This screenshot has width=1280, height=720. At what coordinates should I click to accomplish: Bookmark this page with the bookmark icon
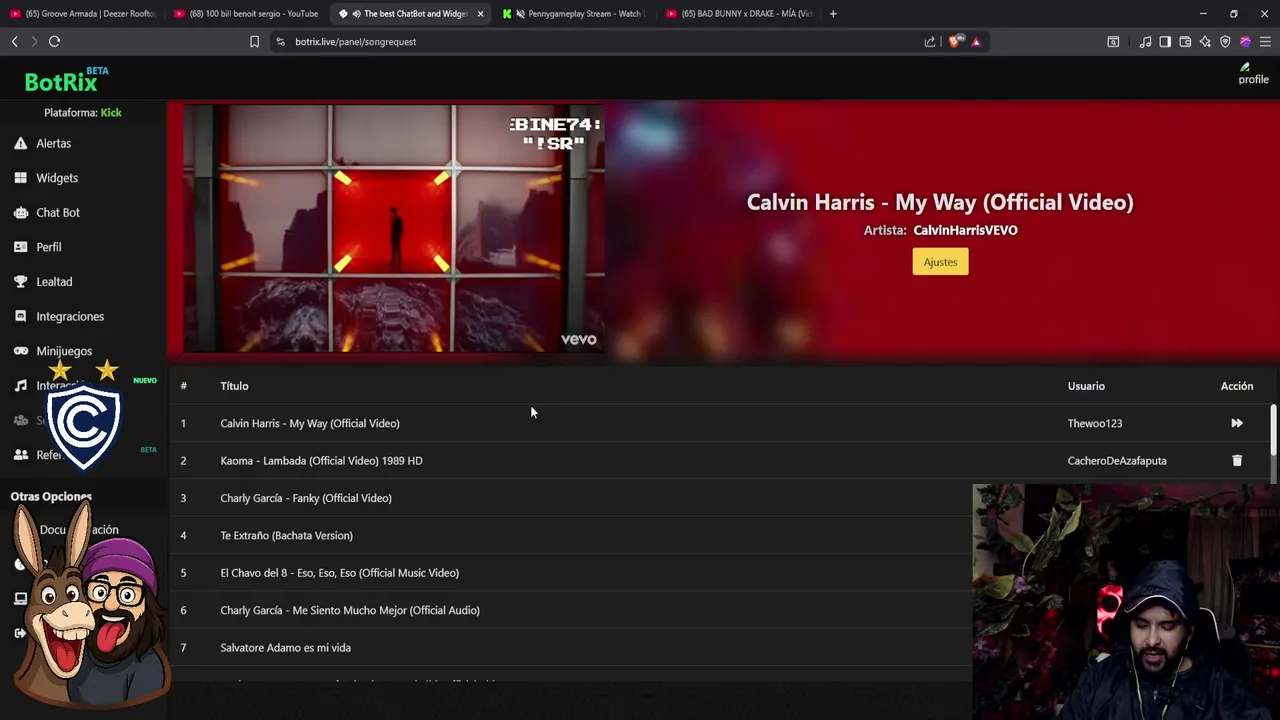click(x=254, y=41)
